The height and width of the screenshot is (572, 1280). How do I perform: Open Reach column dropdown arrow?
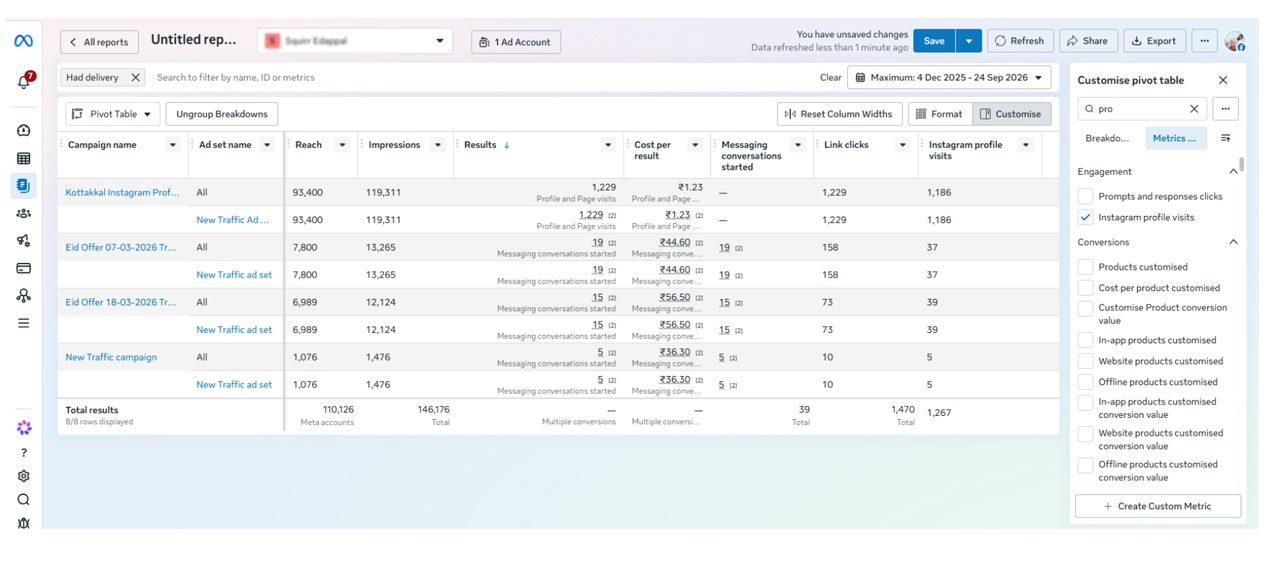pyautogui.click(x=342, y=145)
